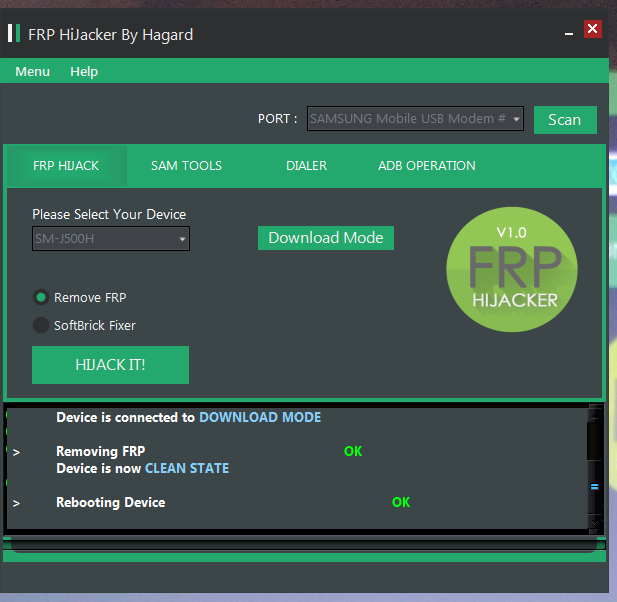Click the Download Mode button

(326, 238)
